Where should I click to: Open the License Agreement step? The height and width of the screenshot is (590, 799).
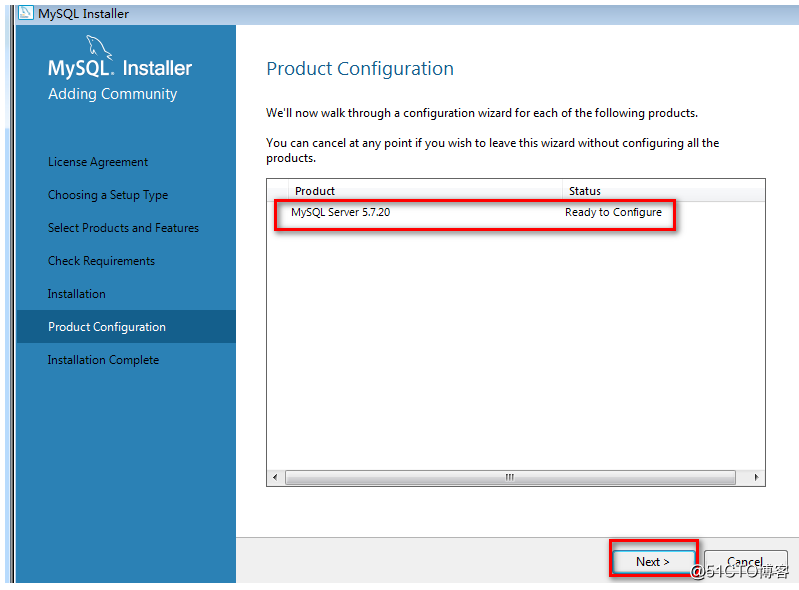(98, 162)
